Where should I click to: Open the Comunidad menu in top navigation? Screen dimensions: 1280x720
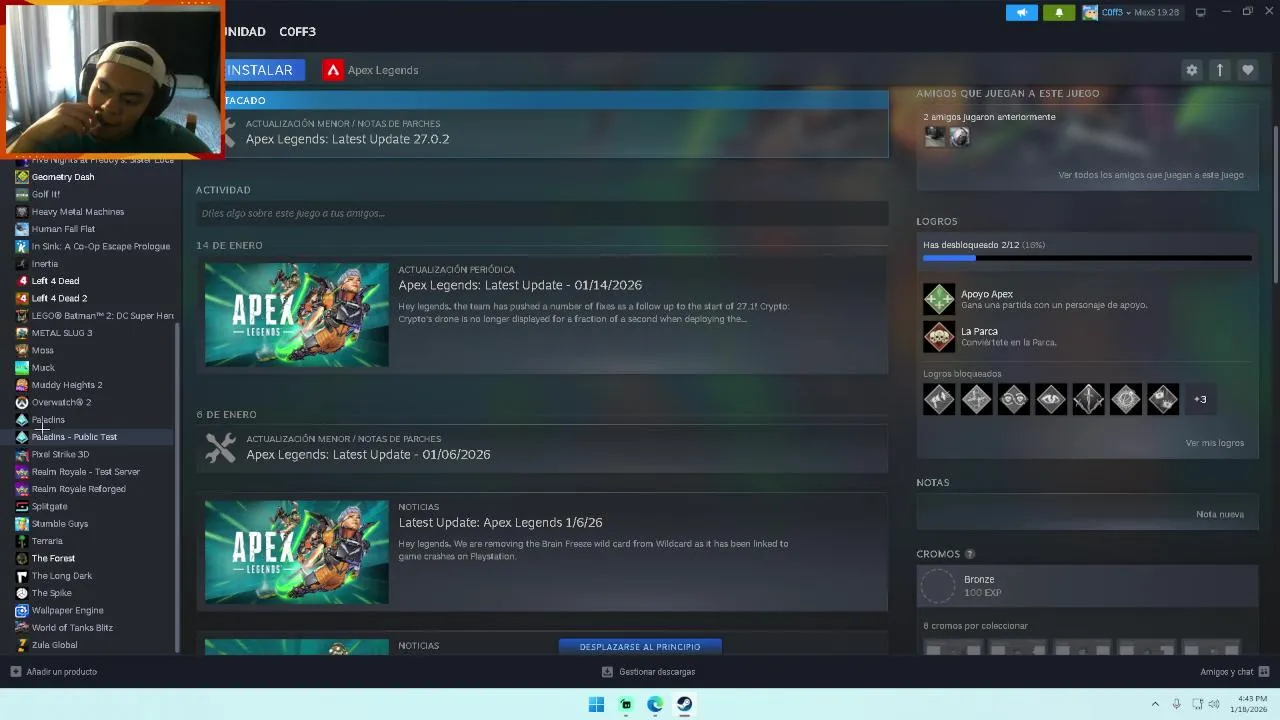[245, 32]
